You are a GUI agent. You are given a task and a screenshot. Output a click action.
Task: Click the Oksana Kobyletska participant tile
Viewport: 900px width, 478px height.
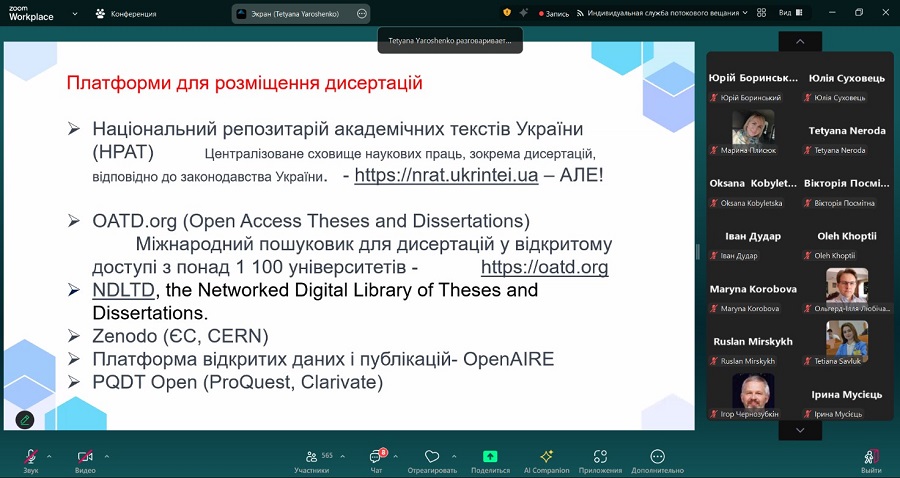752,184
